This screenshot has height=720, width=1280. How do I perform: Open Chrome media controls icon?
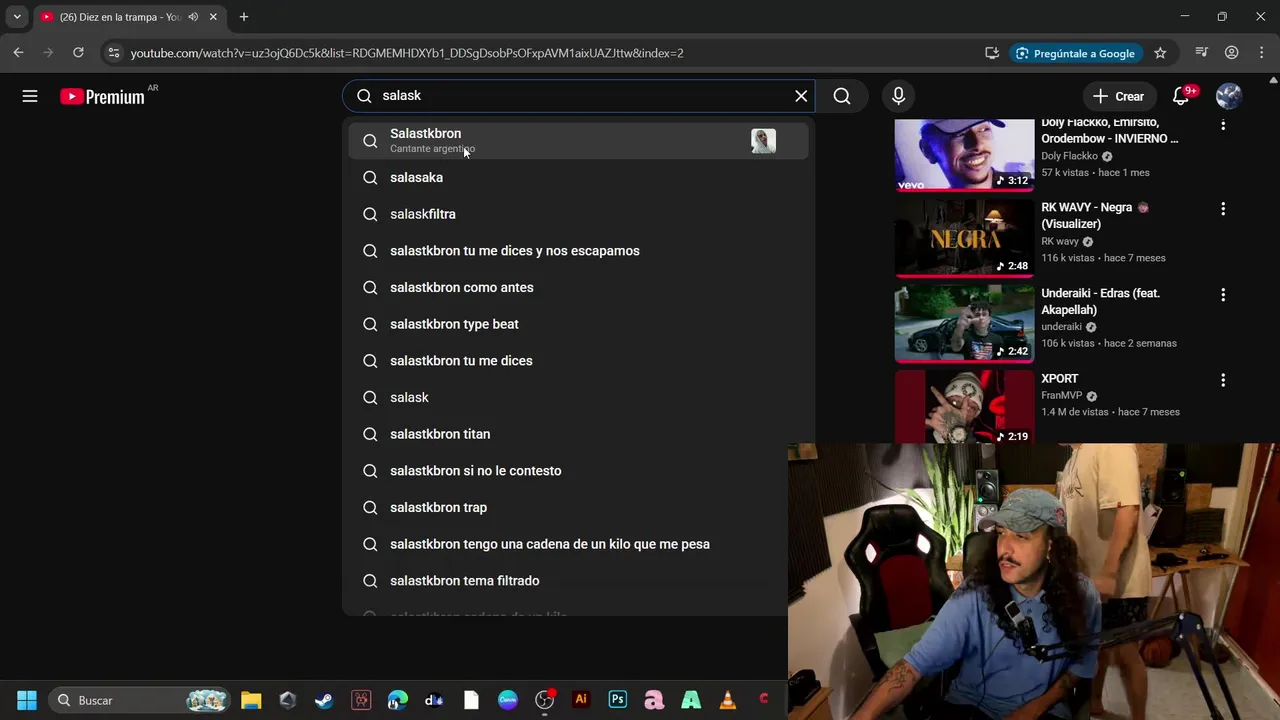coord(1202,53)
